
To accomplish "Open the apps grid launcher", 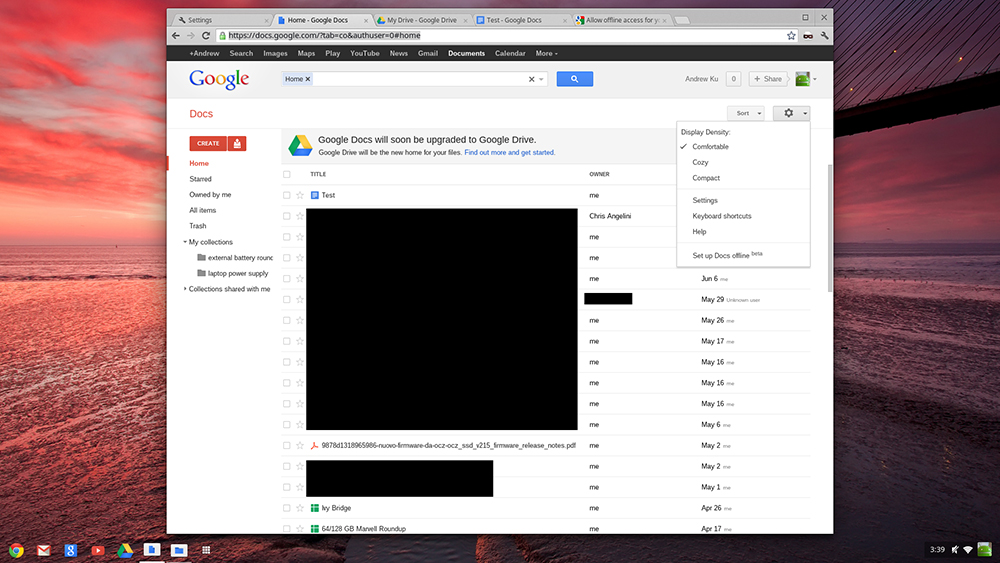I will point(206,550).
